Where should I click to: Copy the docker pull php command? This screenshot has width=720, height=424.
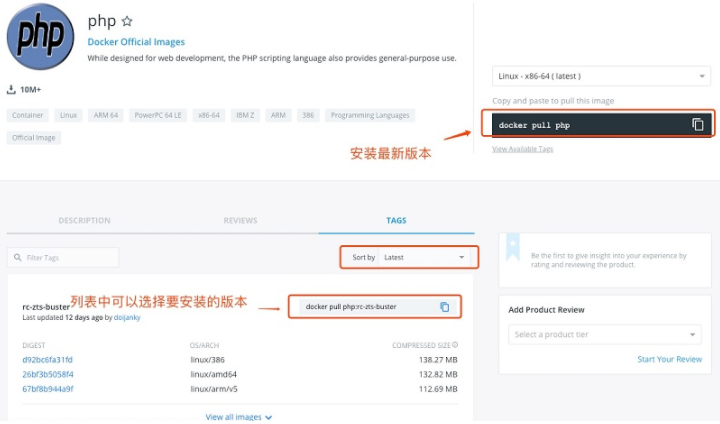point(698,124)
